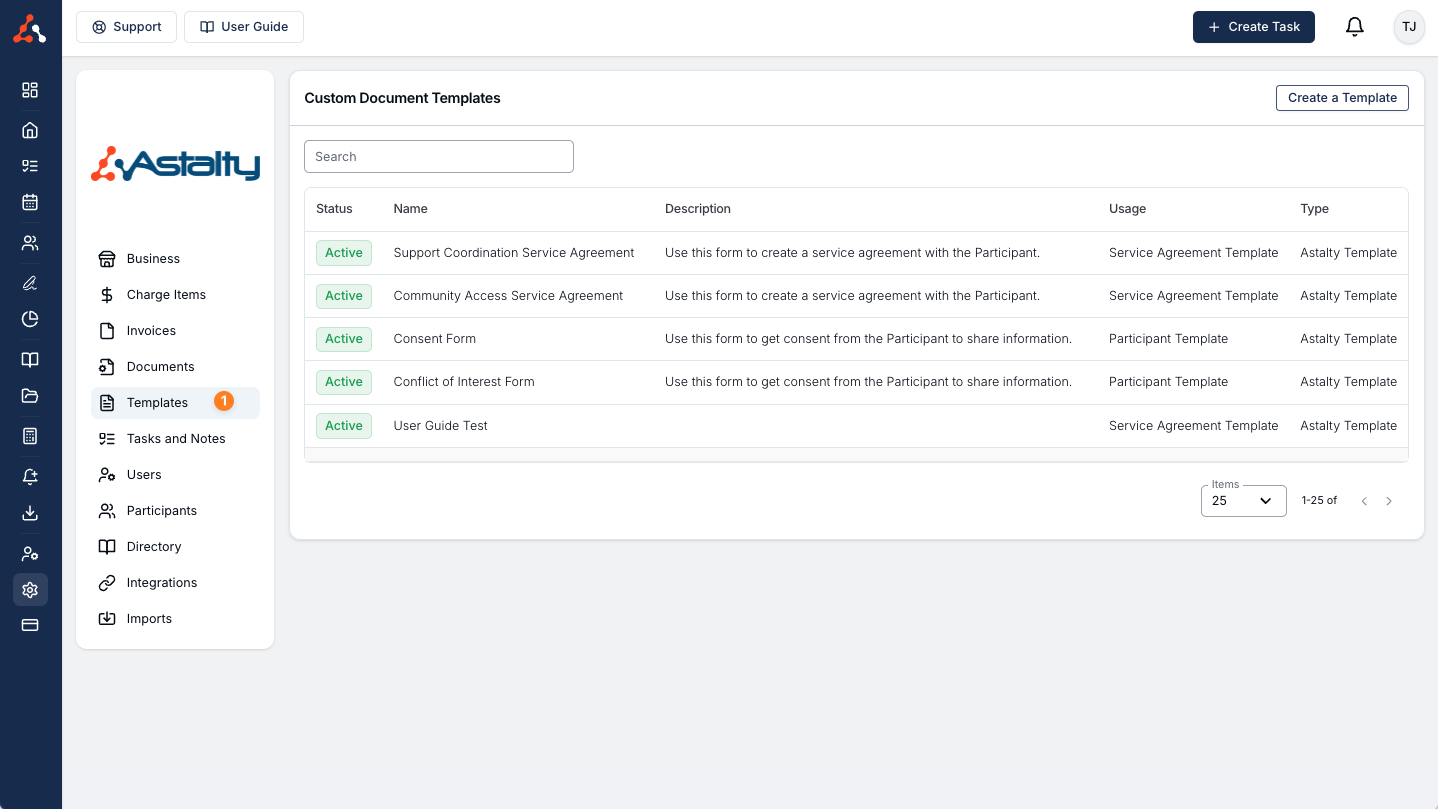Go to previous page arrow
The image size is (1438, 809).
[x=1364, y=501]
